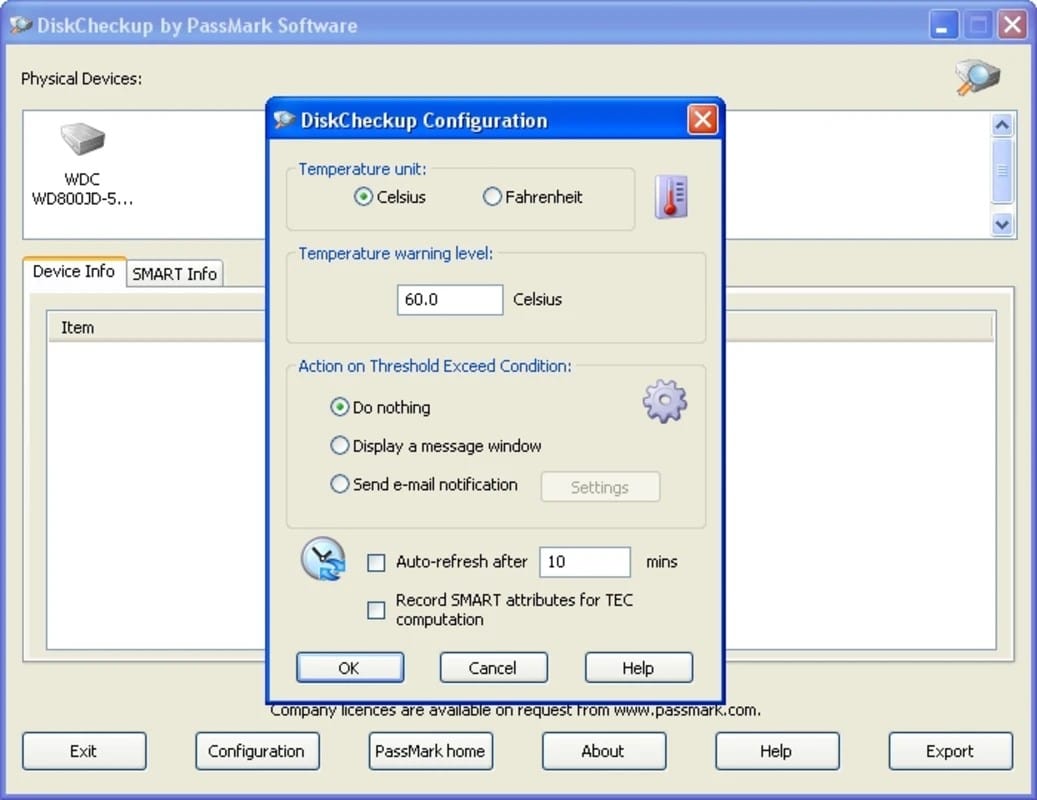Screen dimensions: 1037x800
Task: Open the PassMark home button
Action: pyautogui.click(x=431, y=751)
